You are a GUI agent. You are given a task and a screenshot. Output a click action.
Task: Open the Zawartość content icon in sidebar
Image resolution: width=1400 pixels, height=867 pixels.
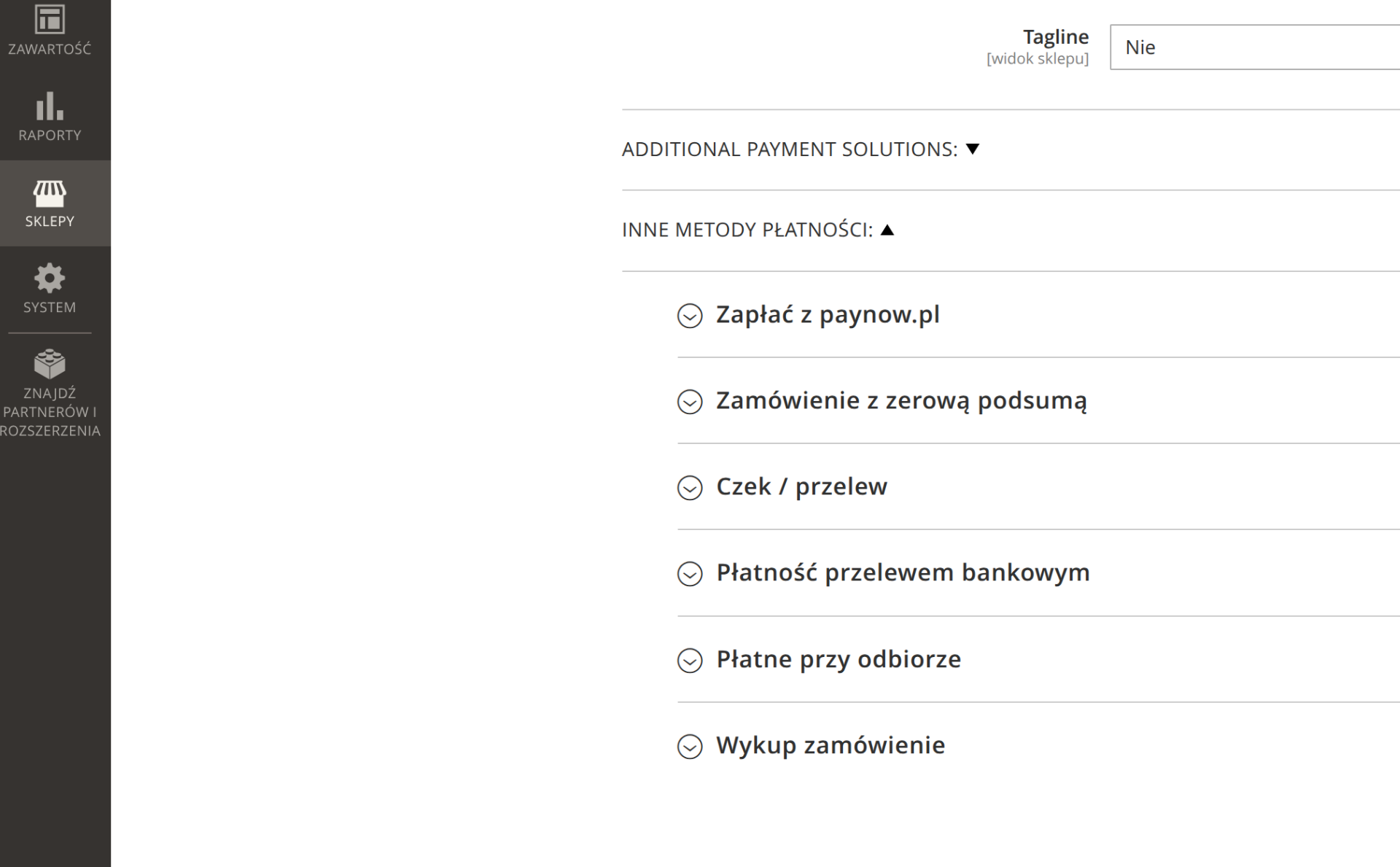(x=50, y=20)
